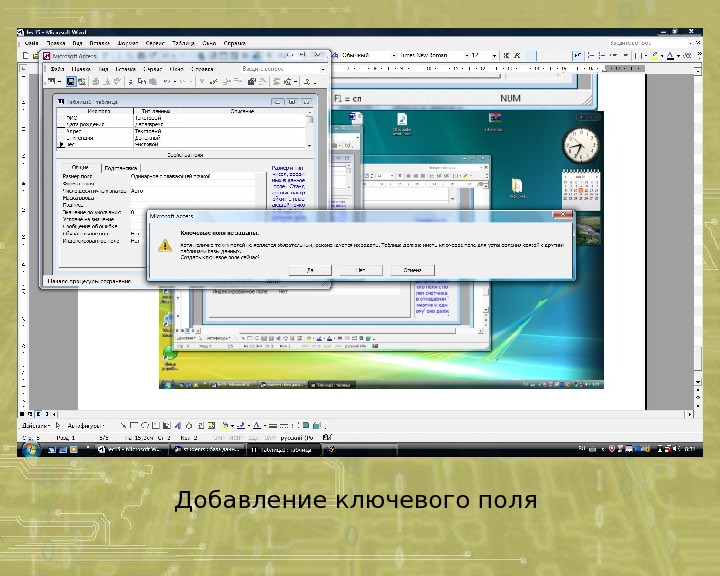Click the Search file icon next to Save in Access
The image size is (720, 576).
pos(82,81)
